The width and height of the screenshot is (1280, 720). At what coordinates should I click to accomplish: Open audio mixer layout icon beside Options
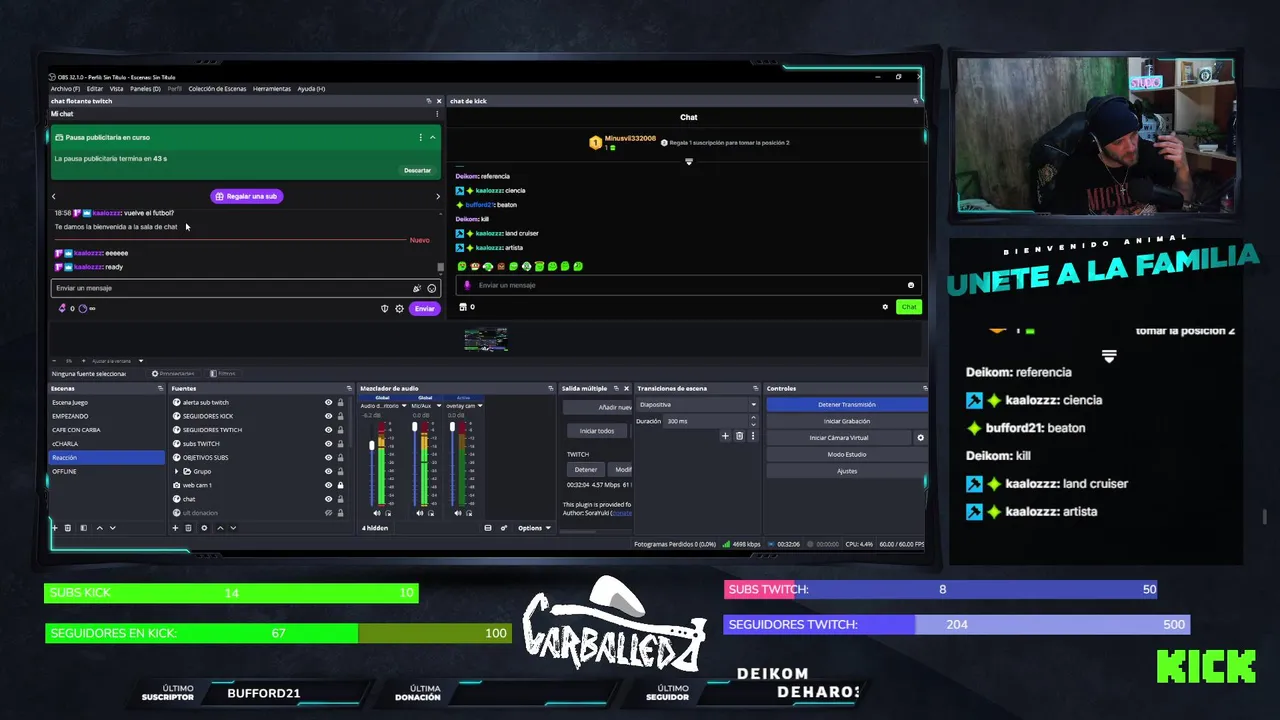[x=488, y=528]
